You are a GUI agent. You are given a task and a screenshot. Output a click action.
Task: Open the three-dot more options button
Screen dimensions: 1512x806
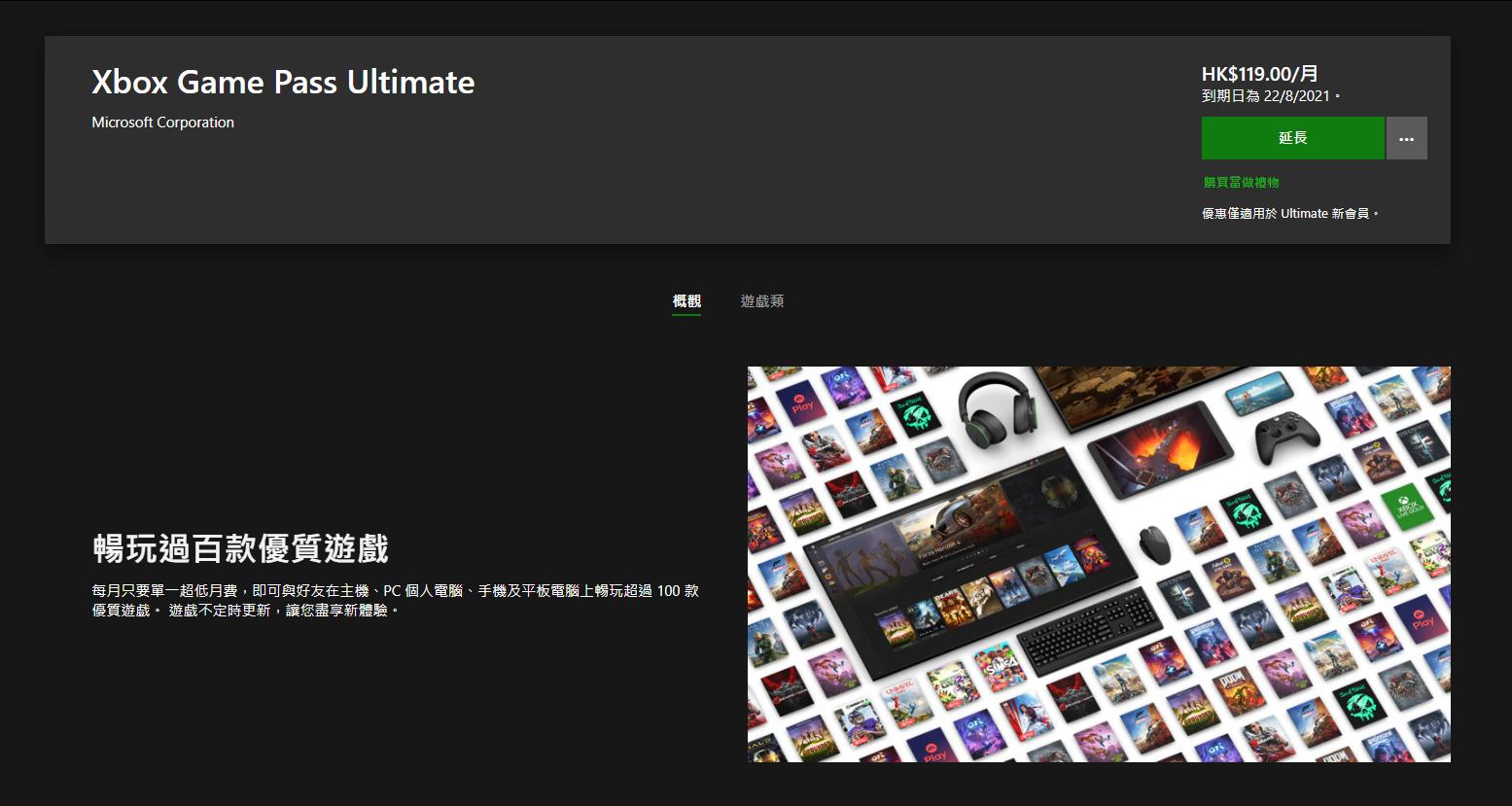(1406, 138)
